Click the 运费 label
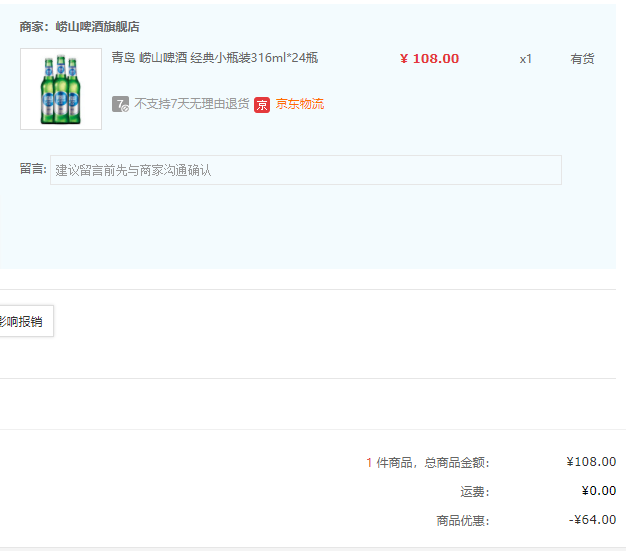The image size is (626, 551). pyautogui.click(x=475, y=492)
